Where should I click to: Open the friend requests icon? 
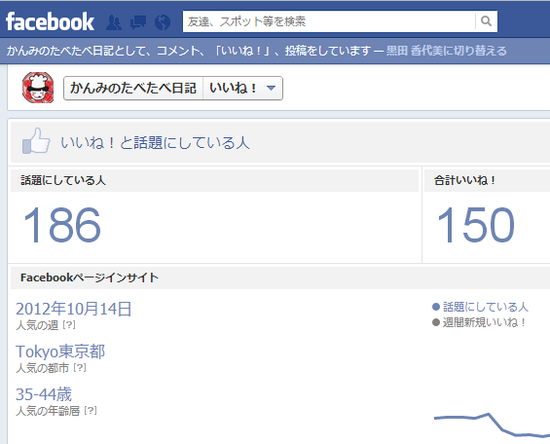(x=114, y=22)
